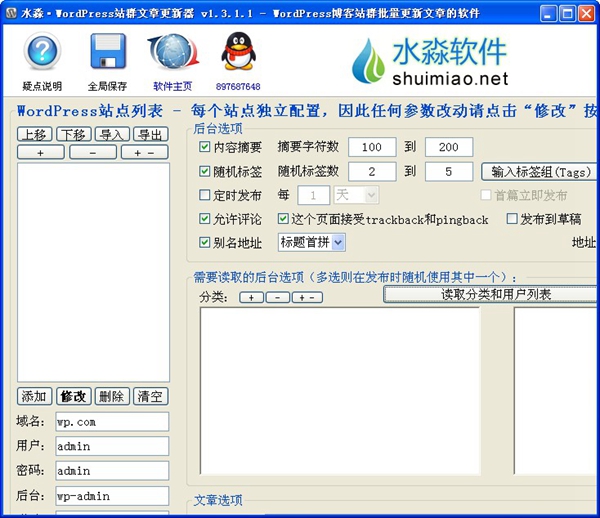
Task: Open the 疑点说明 help icon
Action: coord(42,51)
